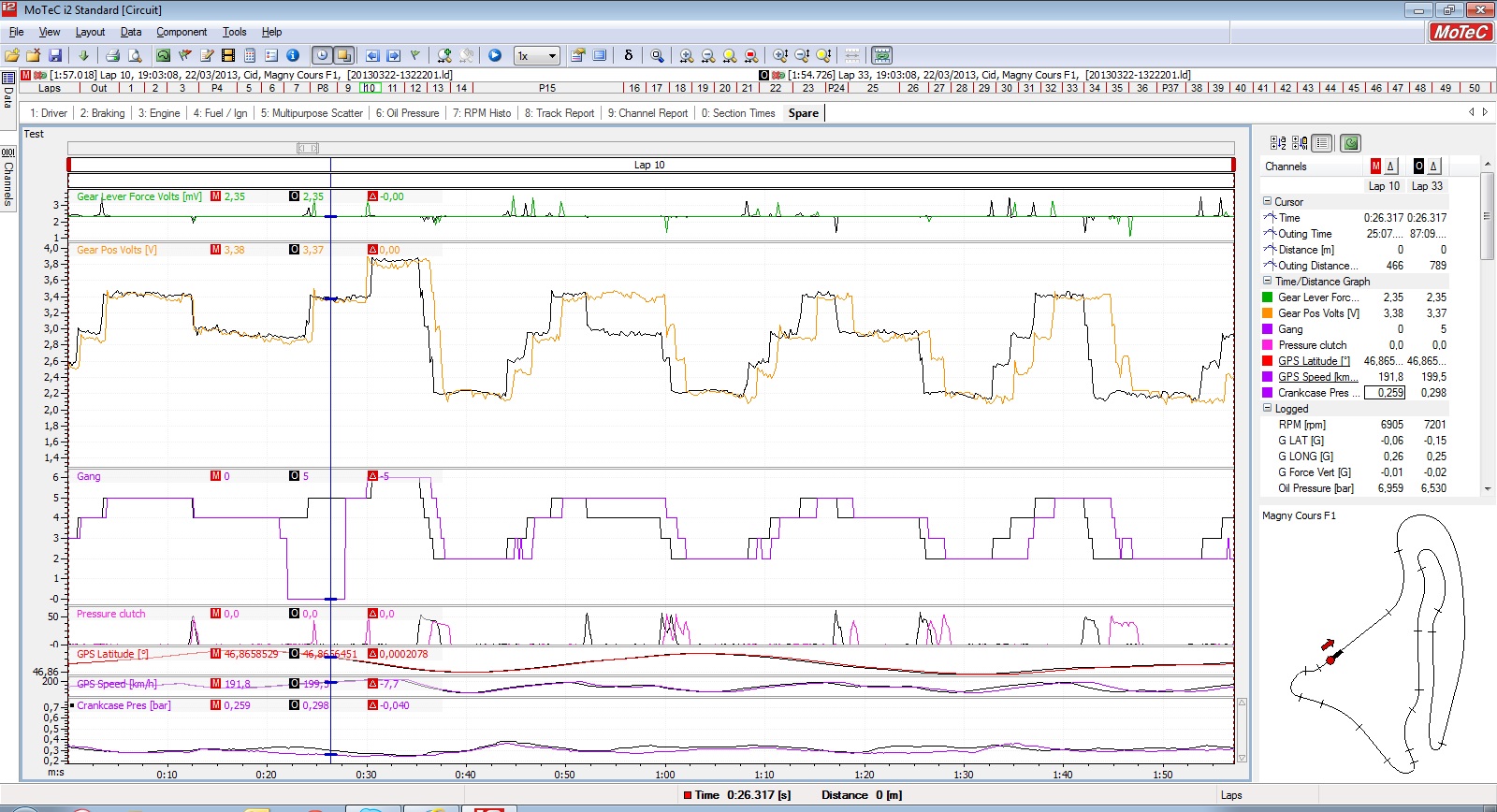Click the red zoom to cursor icon
The image size is (1497, 812).
[x=751, y=55]
